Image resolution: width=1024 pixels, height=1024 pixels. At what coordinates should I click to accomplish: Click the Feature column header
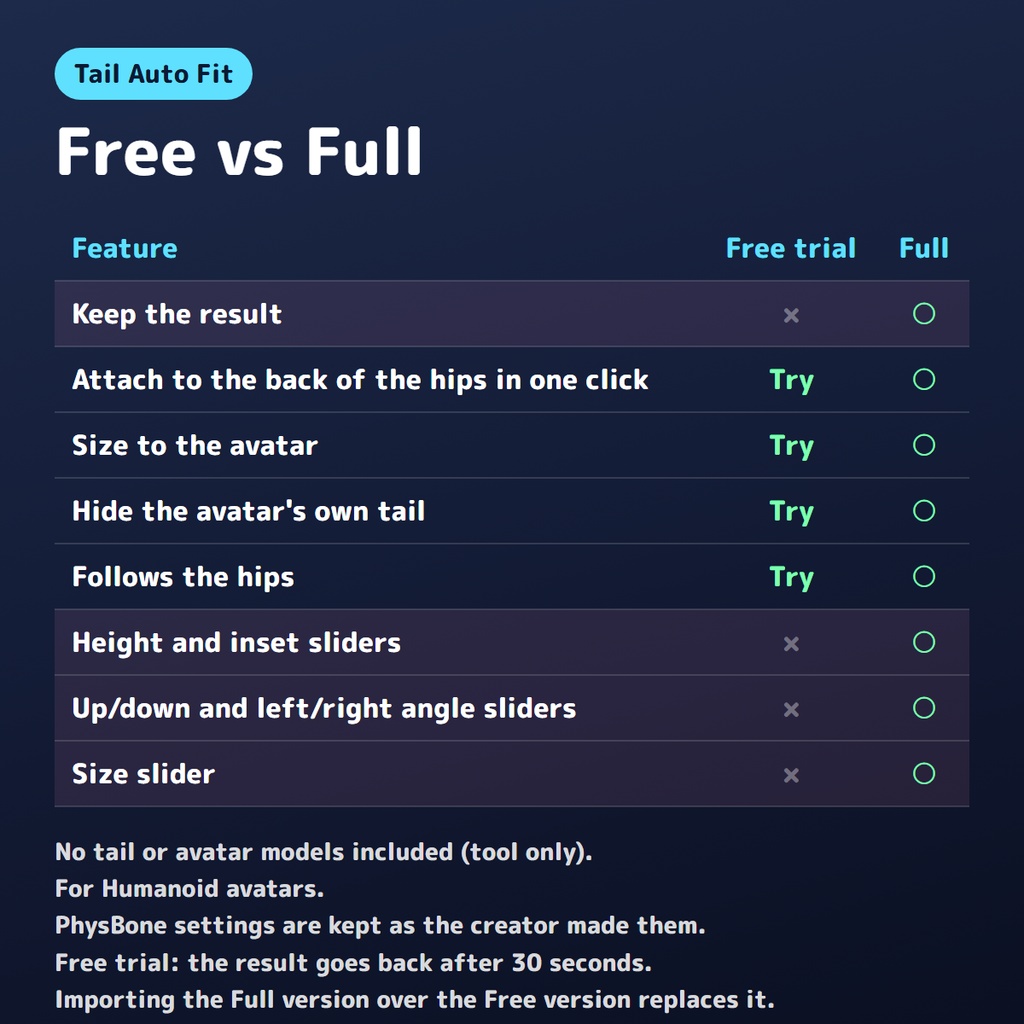[x=125, y=248]
